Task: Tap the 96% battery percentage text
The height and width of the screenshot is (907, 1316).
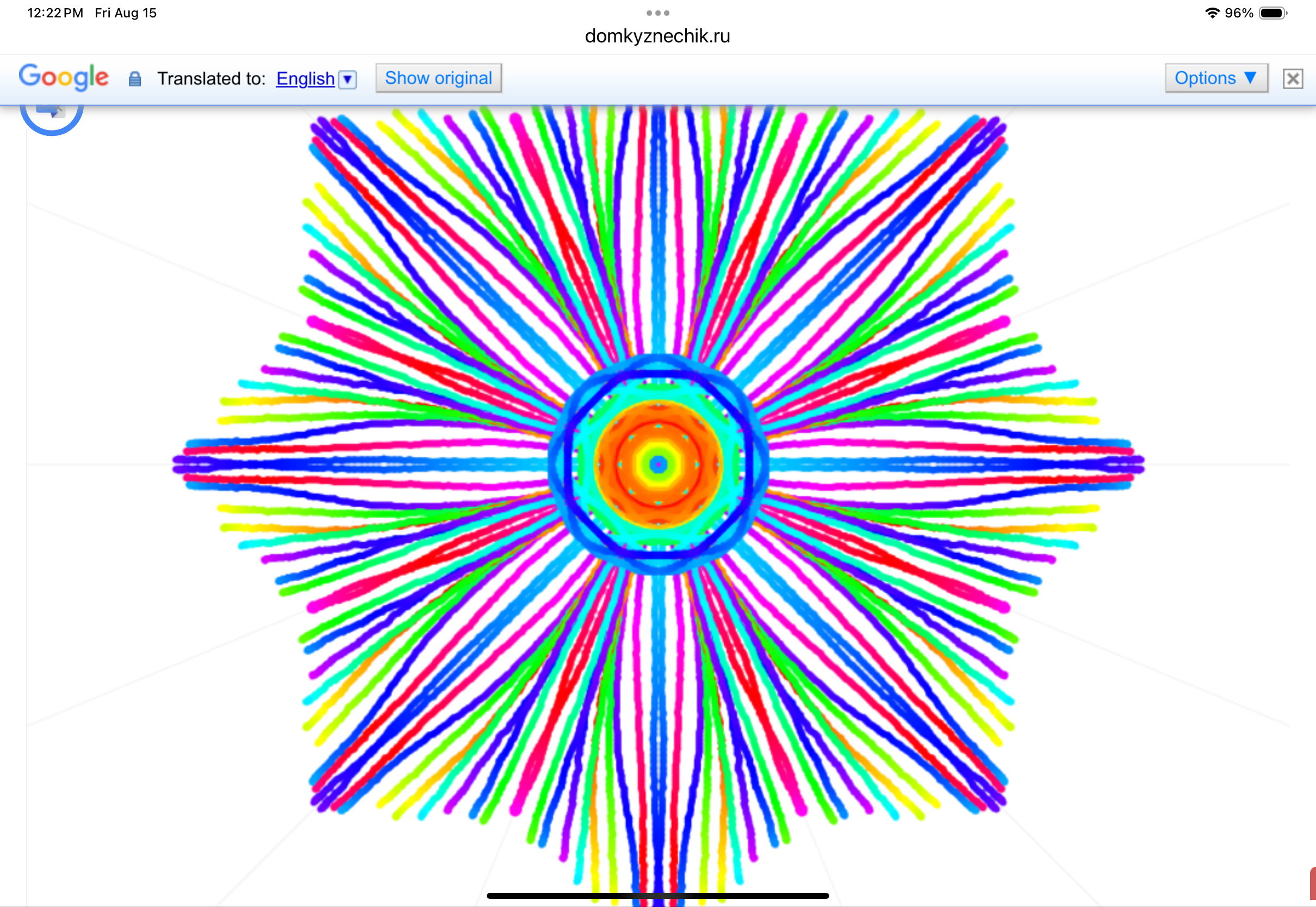Action: (x=1239, y=13)
